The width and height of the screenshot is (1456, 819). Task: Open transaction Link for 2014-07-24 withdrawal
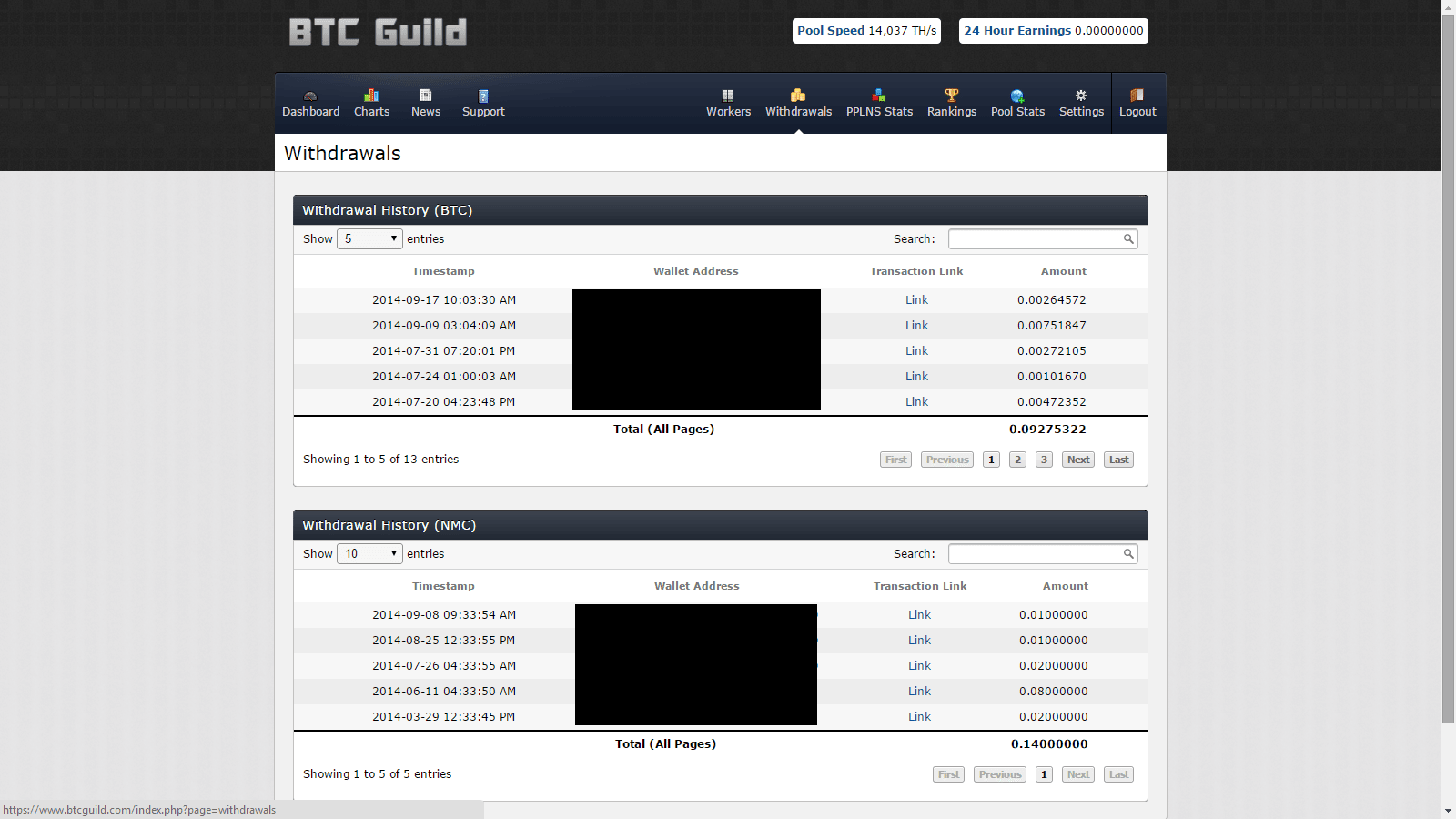(x=916, y=377)
